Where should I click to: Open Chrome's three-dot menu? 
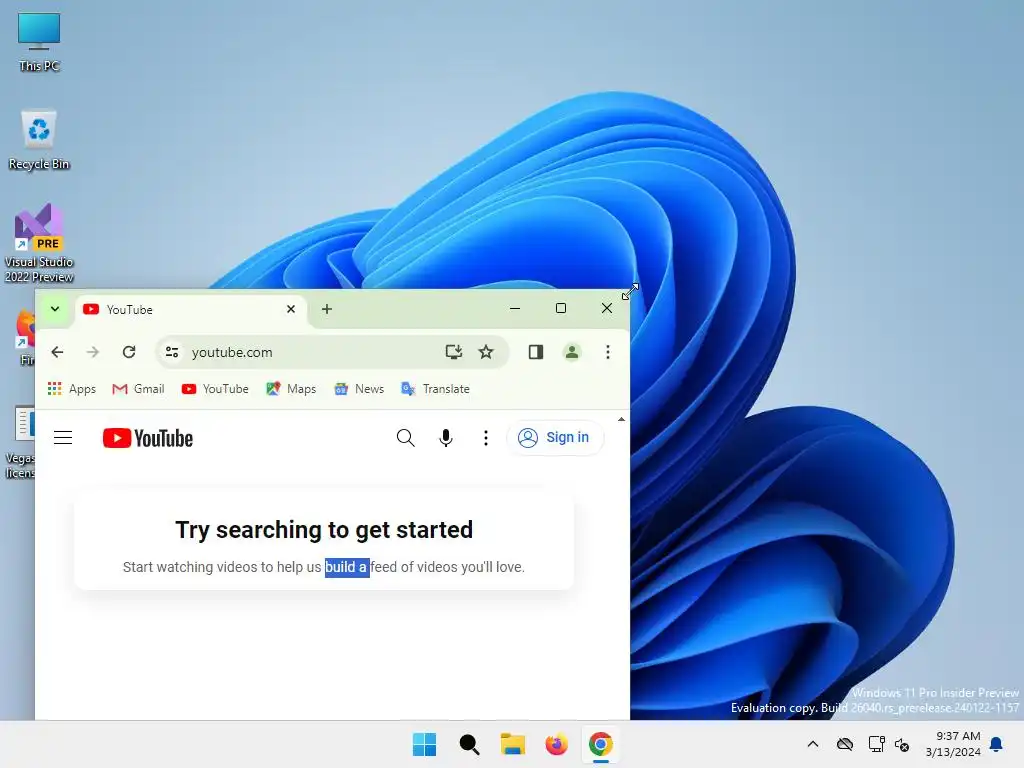point(608,352)
